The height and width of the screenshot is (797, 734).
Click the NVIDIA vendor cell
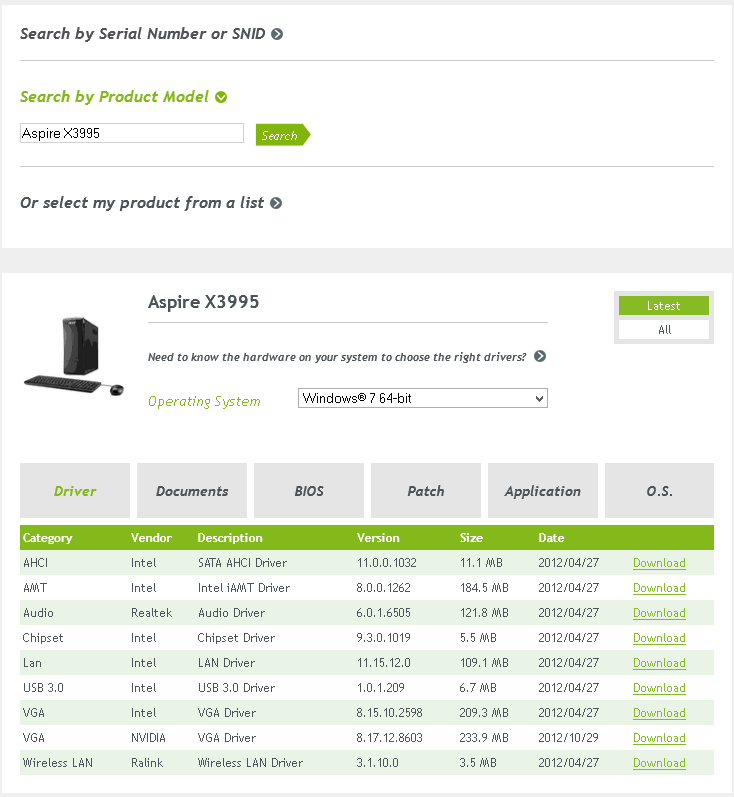click(148, 738)
